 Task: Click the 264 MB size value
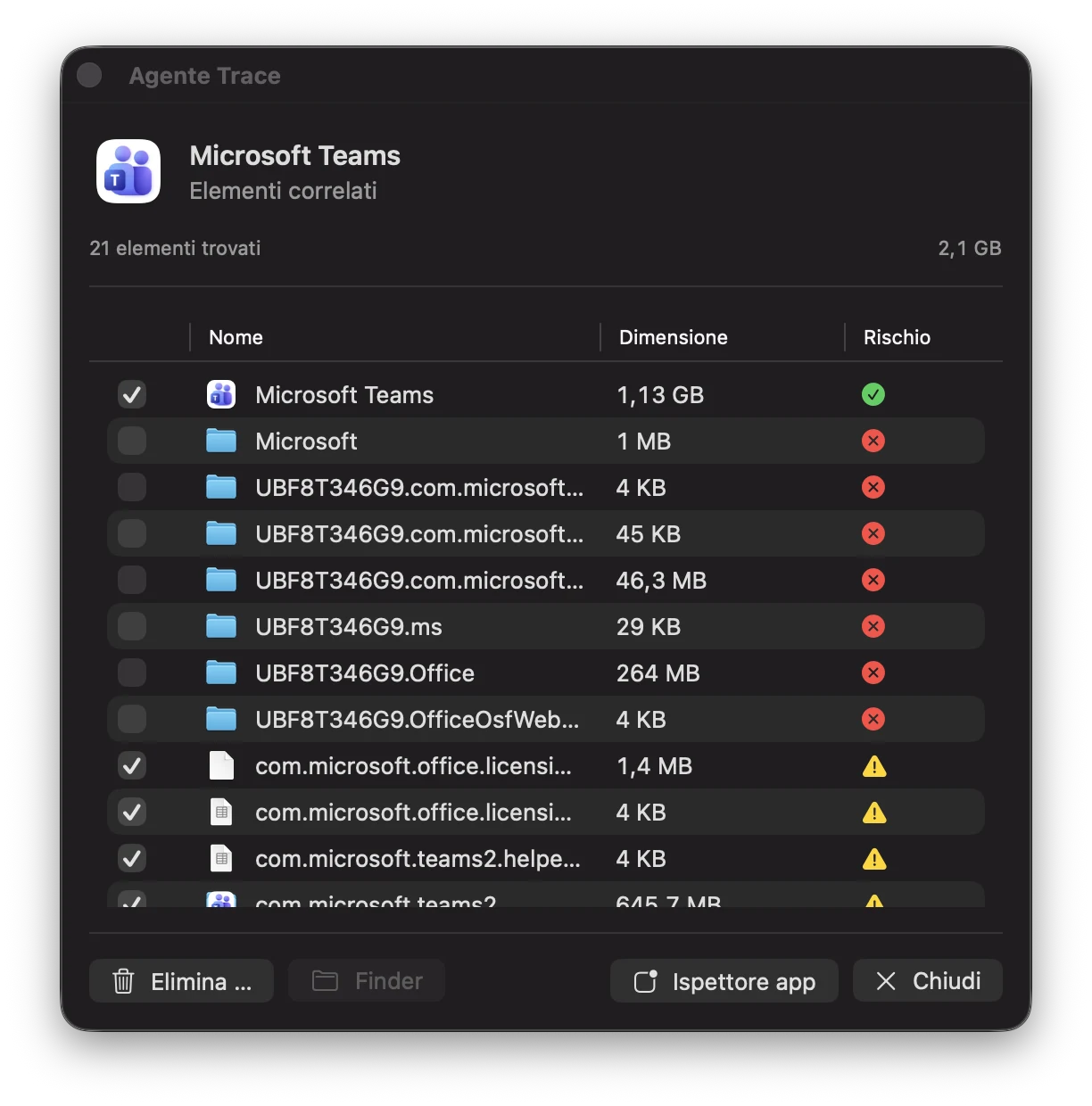[658, 673]
